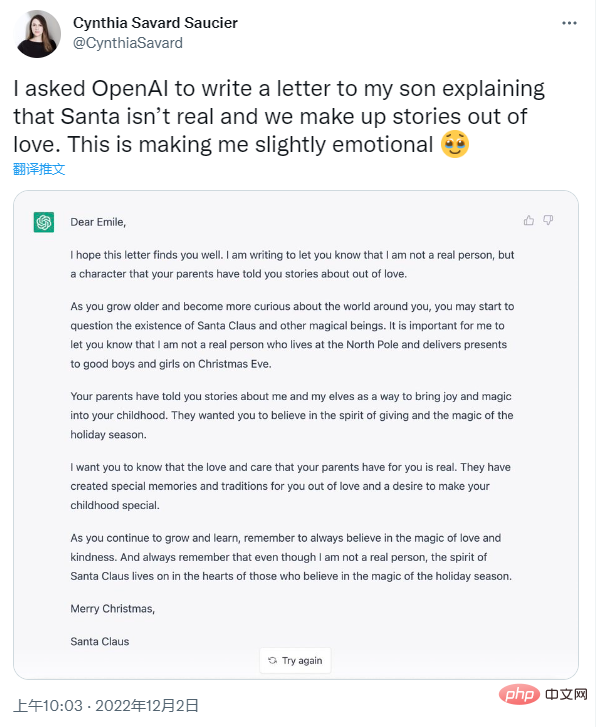Open Cynthia Savard Saucier's profile avatar
Screen dimensions: 598x727
point(38,34)
